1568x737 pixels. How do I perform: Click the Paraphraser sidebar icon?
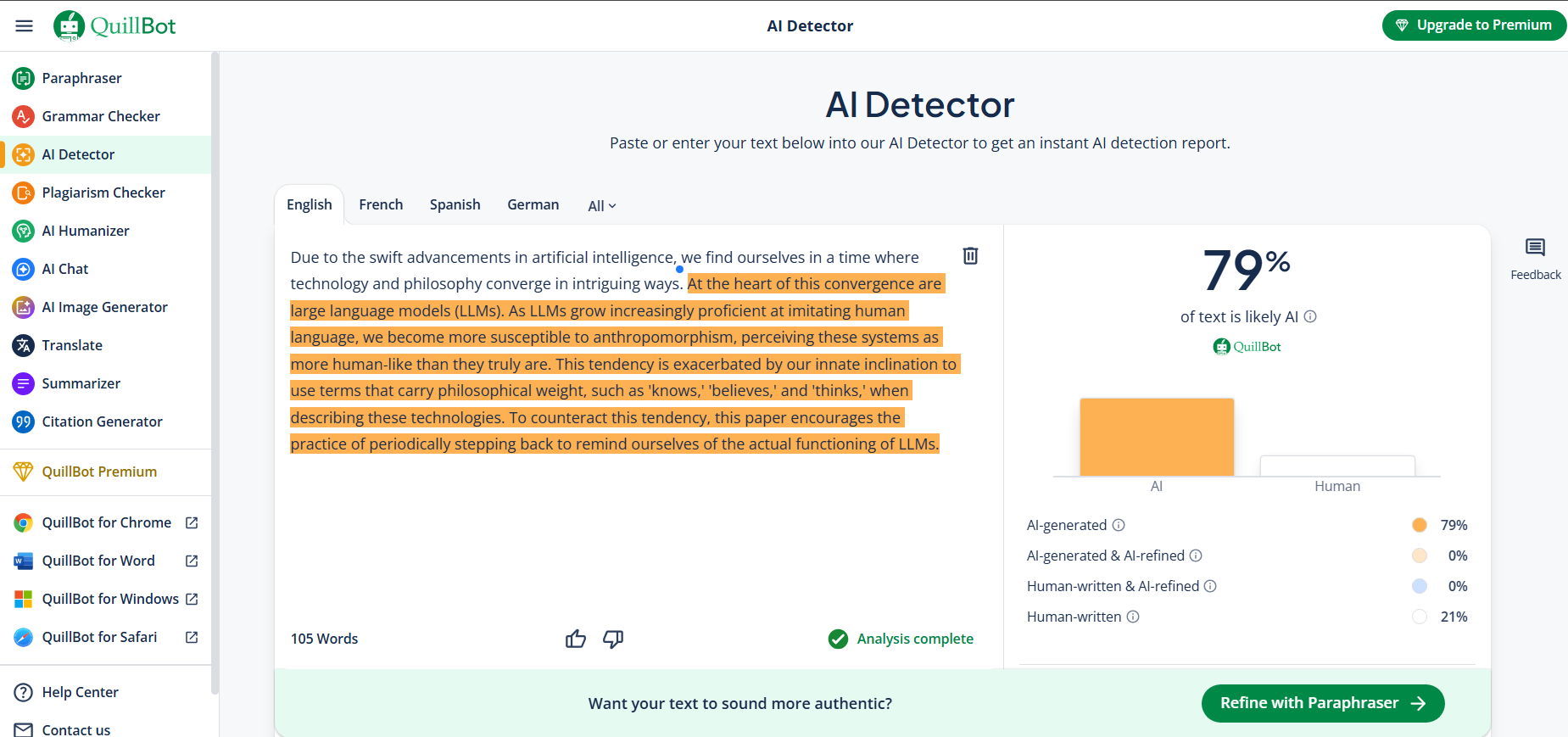tap(23, 78)
